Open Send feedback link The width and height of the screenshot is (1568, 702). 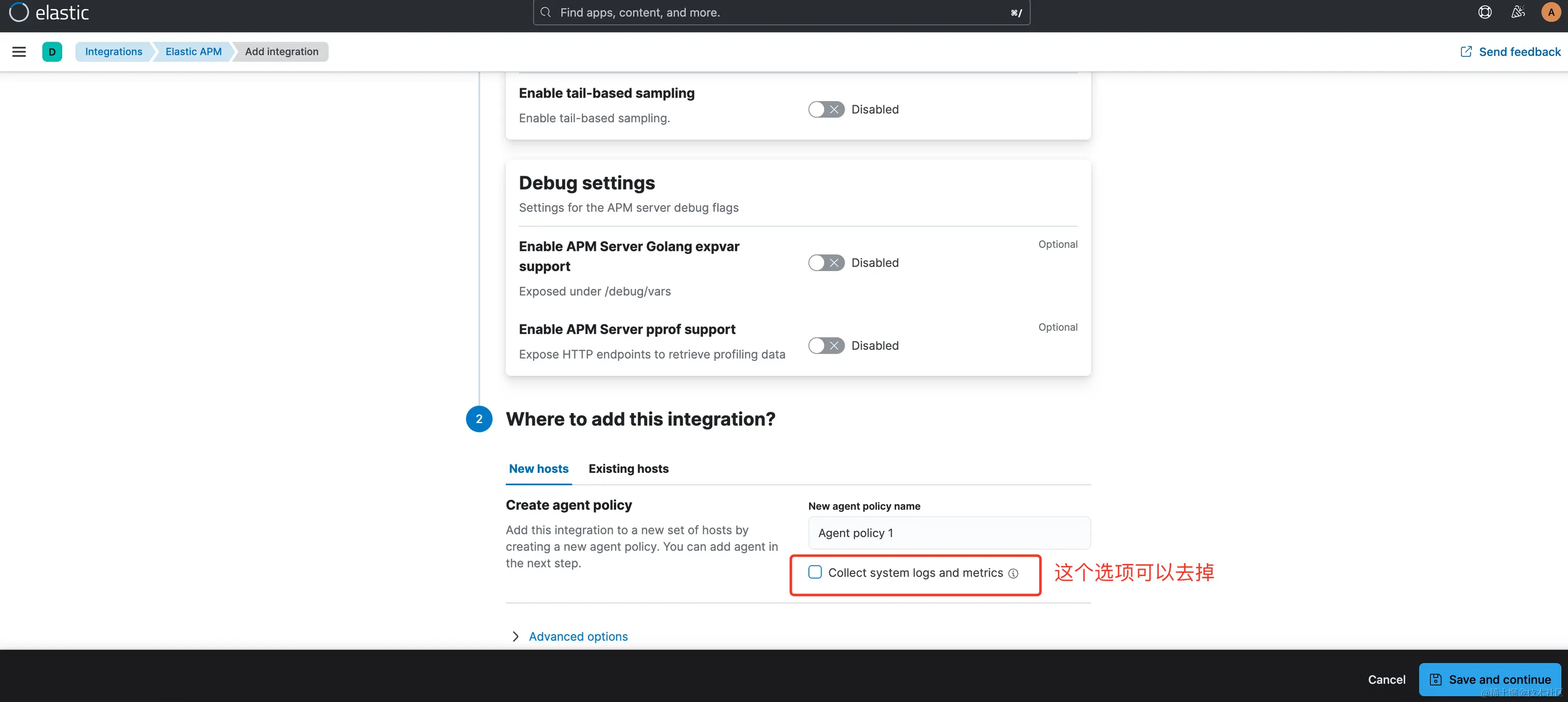tap(1510, 52)
